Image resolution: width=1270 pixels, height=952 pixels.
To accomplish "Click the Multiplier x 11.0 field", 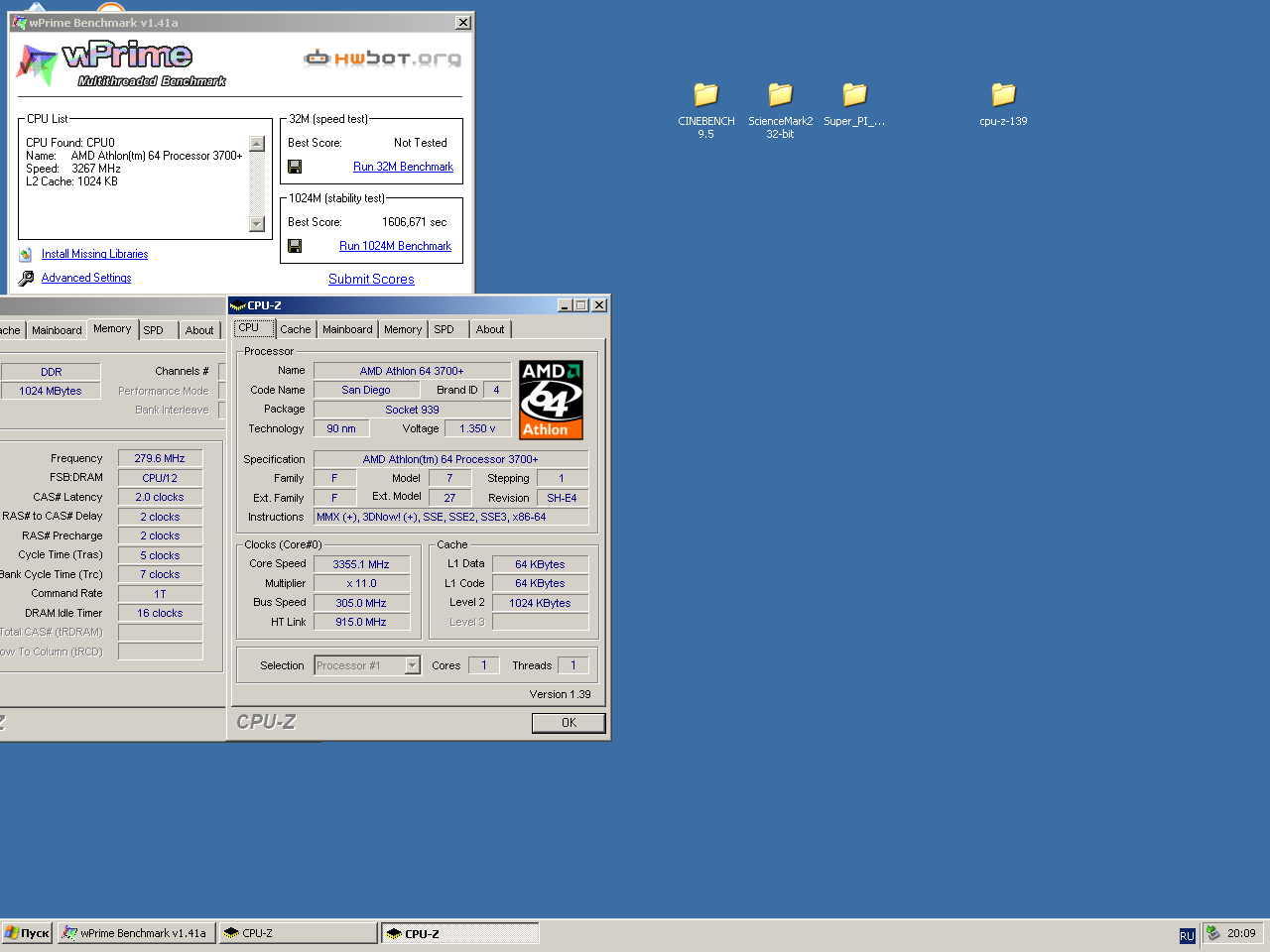I will (x=361, y=584).
